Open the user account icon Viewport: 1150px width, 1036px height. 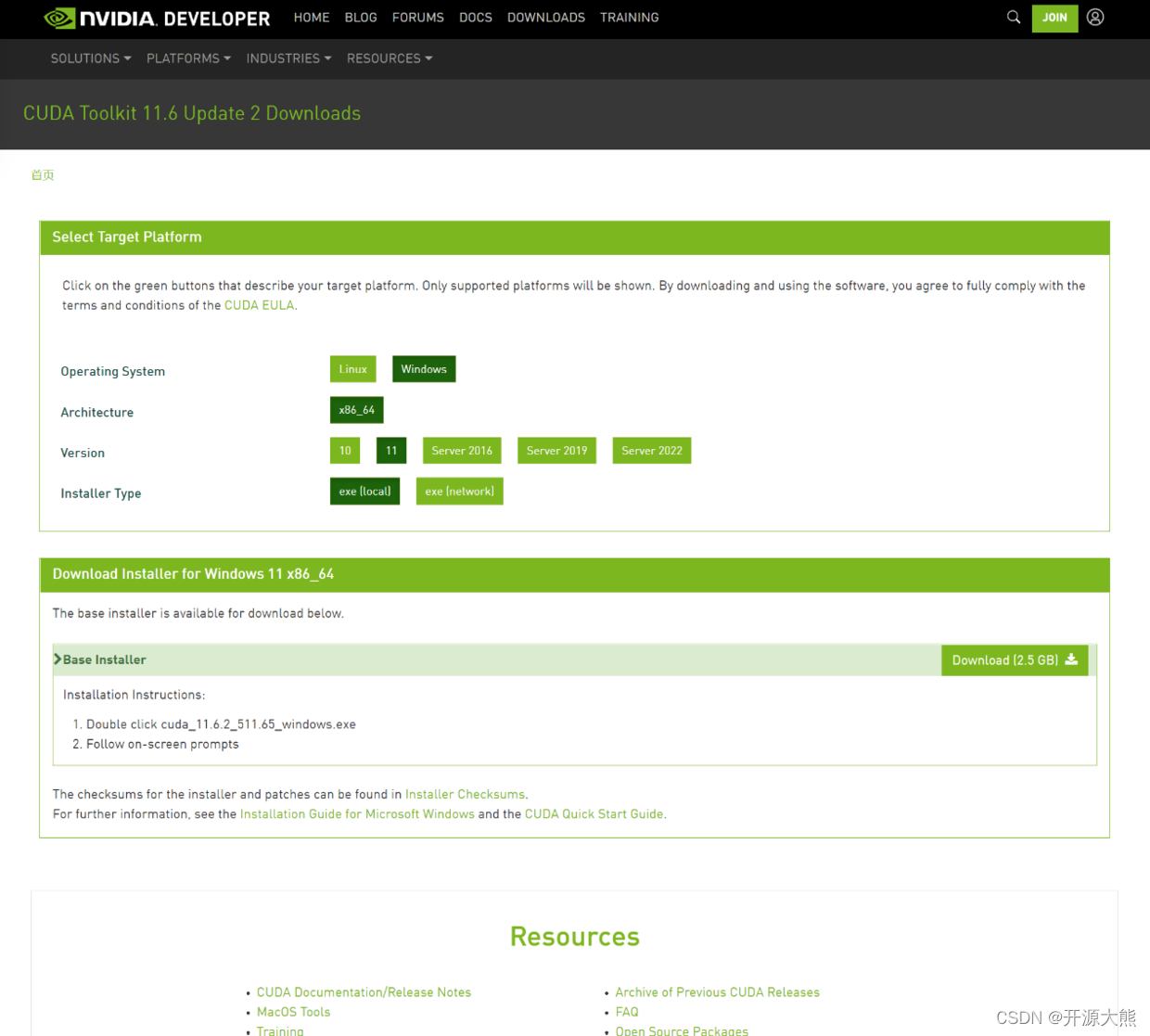click(x=1095, y=17)
